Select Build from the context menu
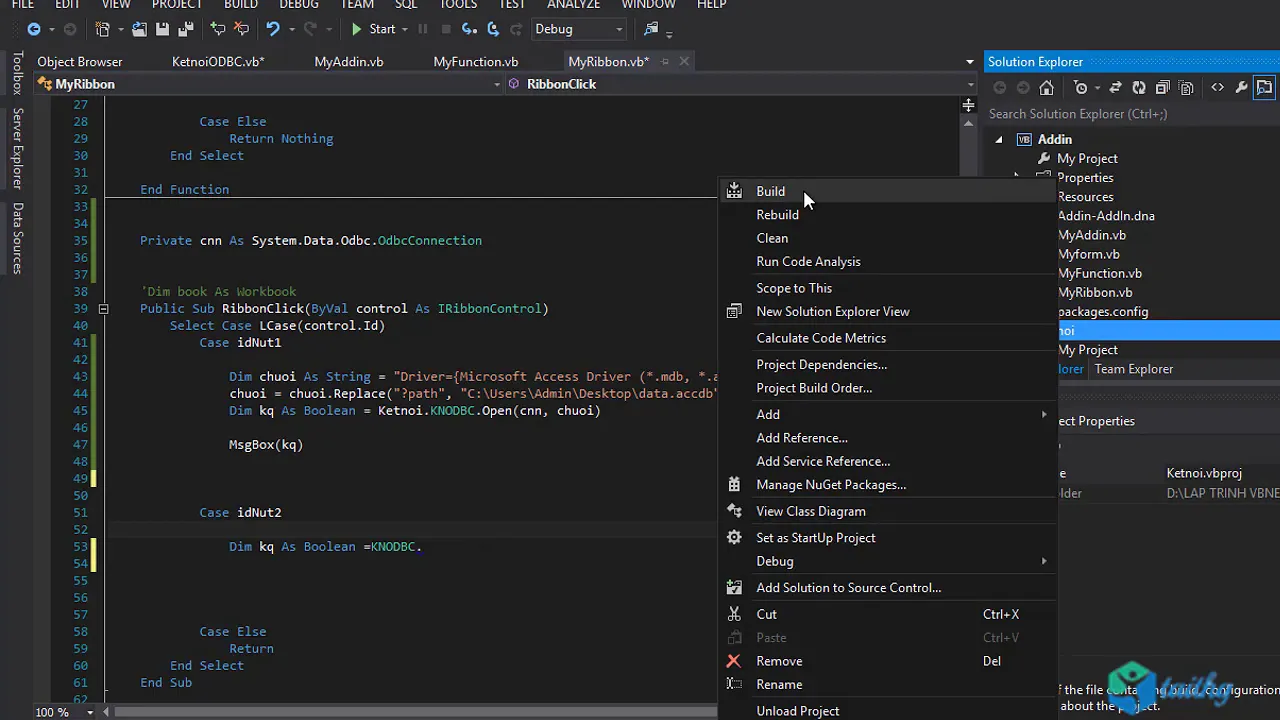Image resolution: width=1280 pixels, height=720 pixels. click(888, 191)
